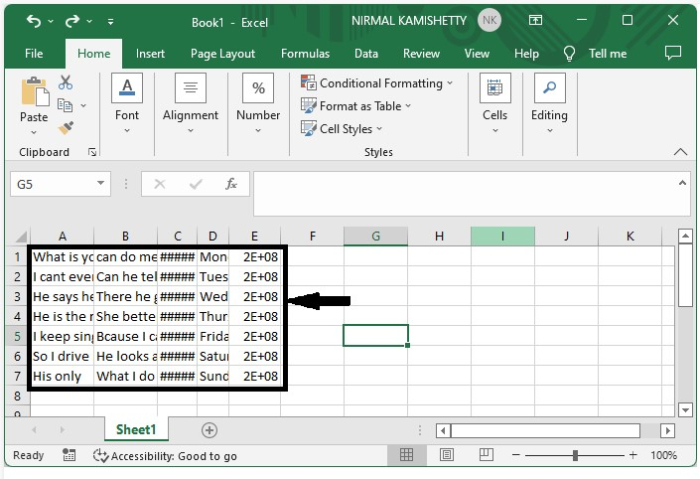
Task: Click the formula bar Cancel X
Action: click(160, 184)
